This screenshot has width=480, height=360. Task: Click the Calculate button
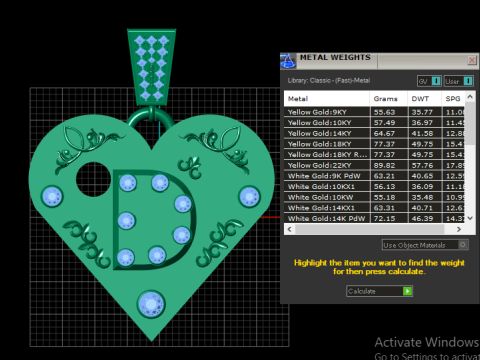point(379,291)
